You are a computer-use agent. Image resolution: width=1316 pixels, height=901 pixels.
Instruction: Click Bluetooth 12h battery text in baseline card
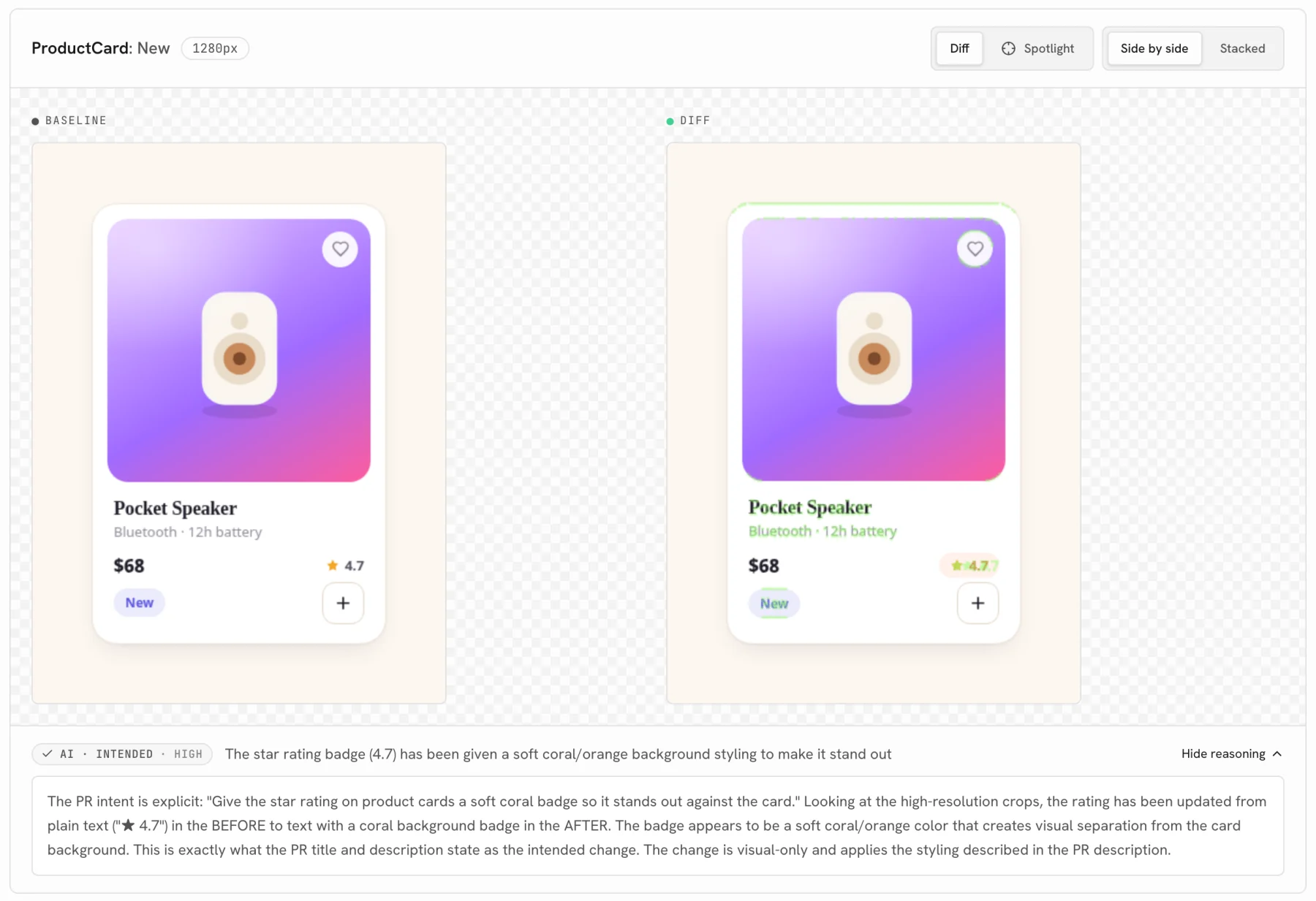tap(188, 532)
